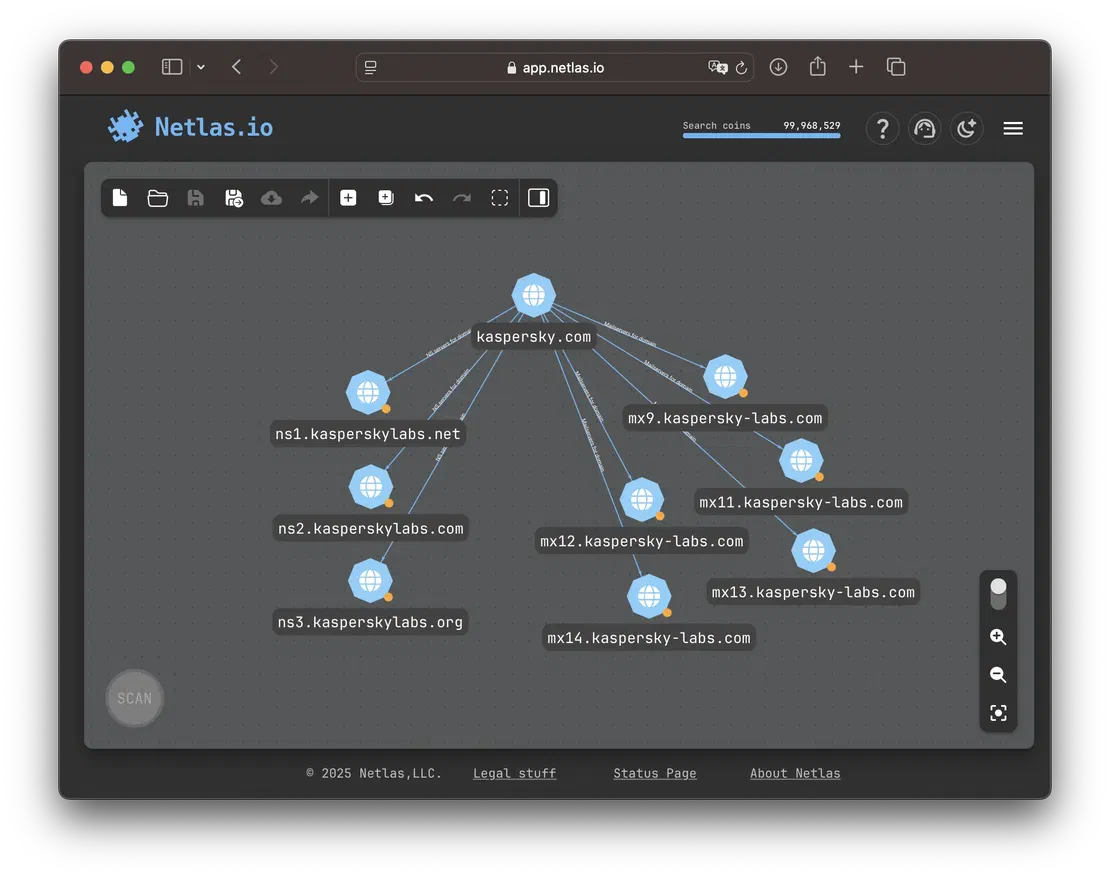Click the cloud download icon in toolbar

pyautogui.click(x=271, y=198)
